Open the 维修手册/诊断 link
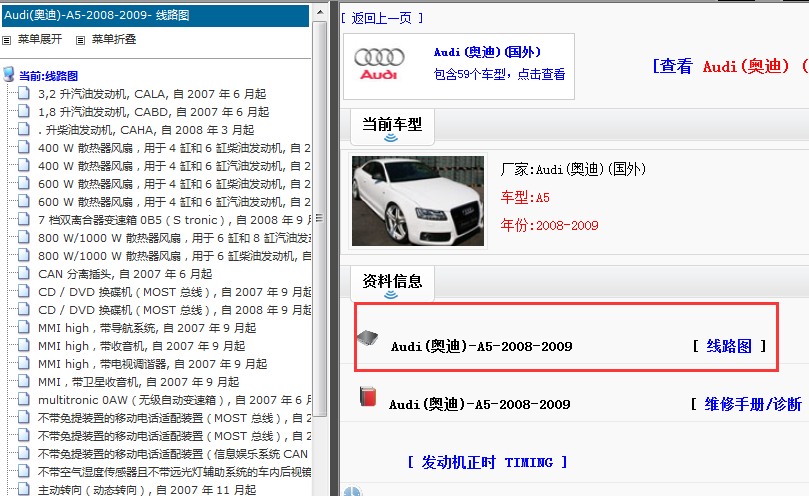 (753, 404)
